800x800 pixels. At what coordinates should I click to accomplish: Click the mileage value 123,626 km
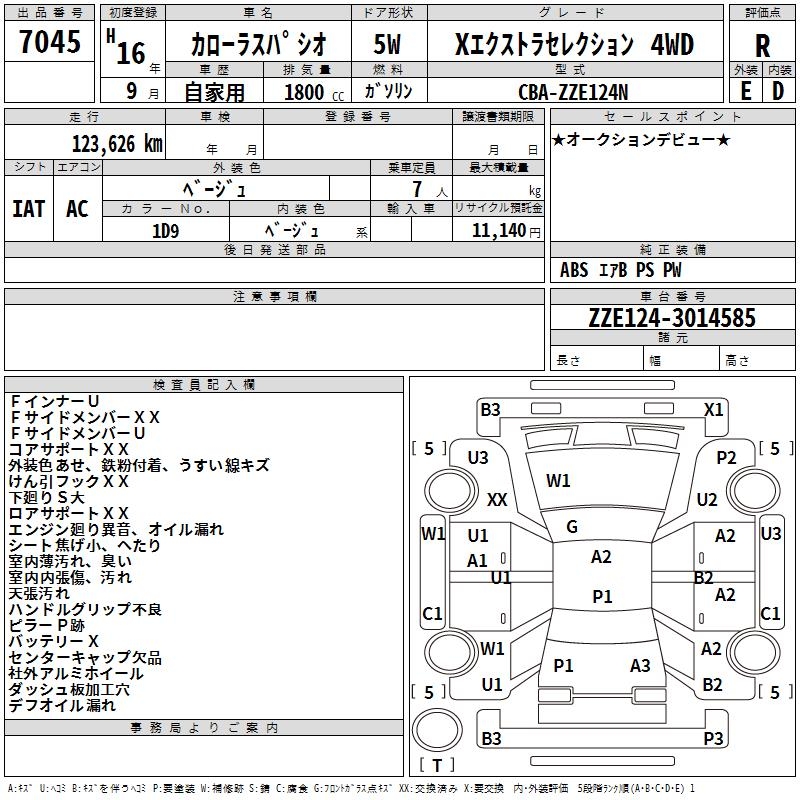[117, 144]
